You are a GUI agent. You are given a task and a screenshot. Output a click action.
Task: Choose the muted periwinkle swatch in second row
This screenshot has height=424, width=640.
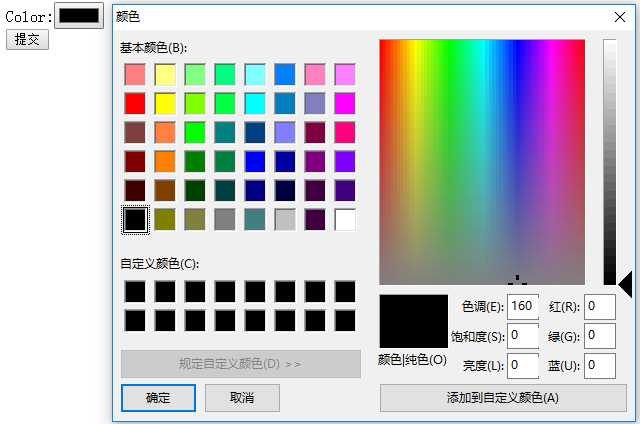pyautogui.click(x=315, y=104)
